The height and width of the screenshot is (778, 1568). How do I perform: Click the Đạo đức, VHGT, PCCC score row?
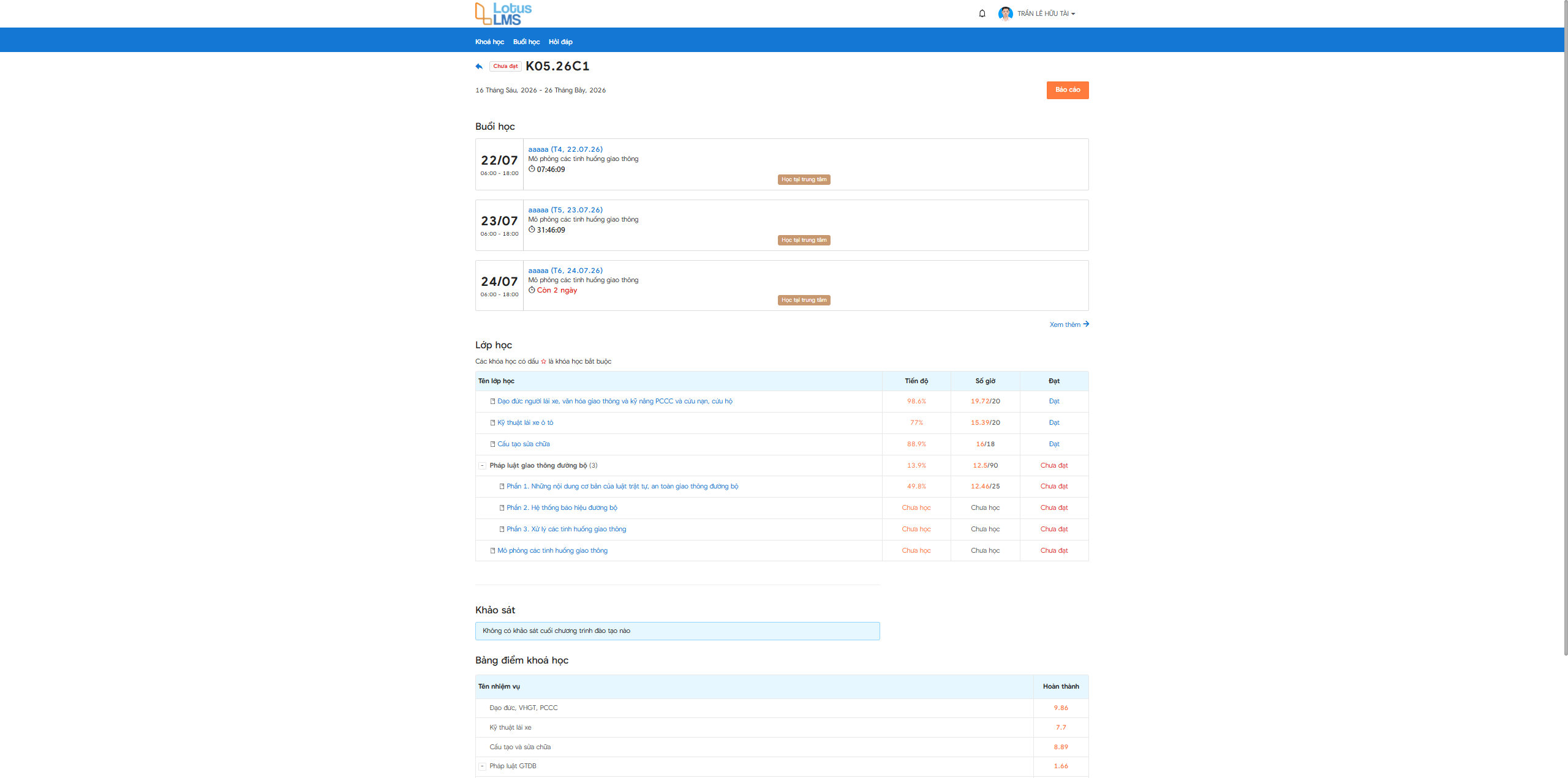[x=782, y=708]
